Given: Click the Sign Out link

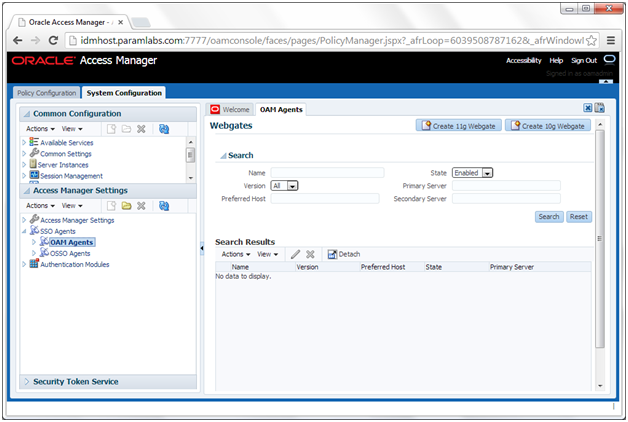Looking at the screenshot, I should click(x=584, y=60).
